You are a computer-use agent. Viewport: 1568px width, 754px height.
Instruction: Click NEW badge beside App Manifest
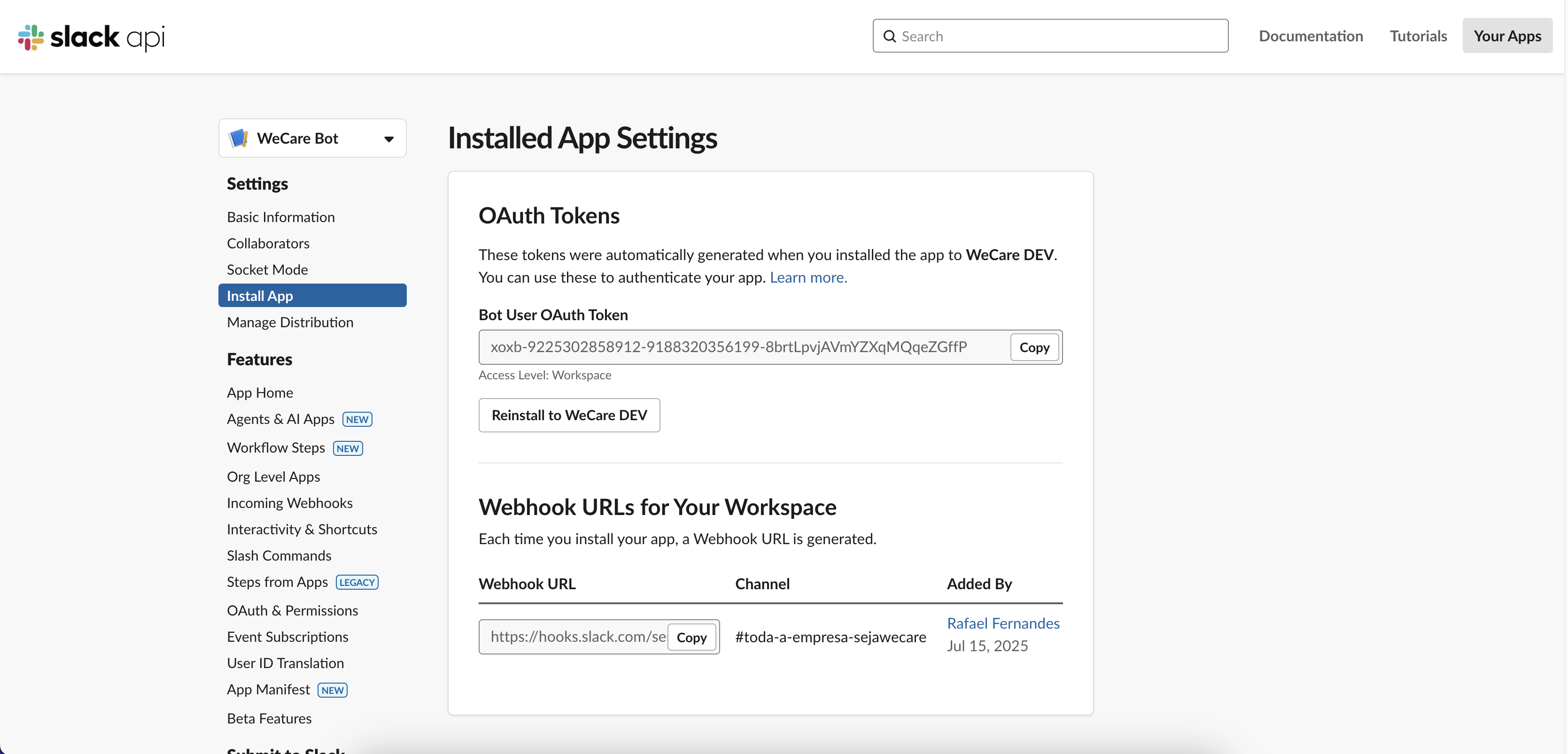click(x=333, y=690)
